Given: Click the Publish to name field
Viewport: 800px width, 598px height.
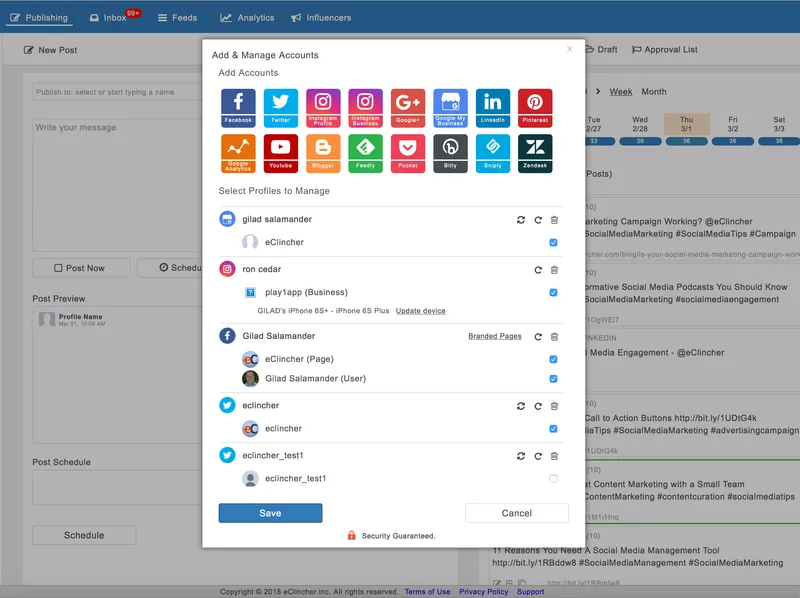Looking at the screenshot, I should pos(117,92).
